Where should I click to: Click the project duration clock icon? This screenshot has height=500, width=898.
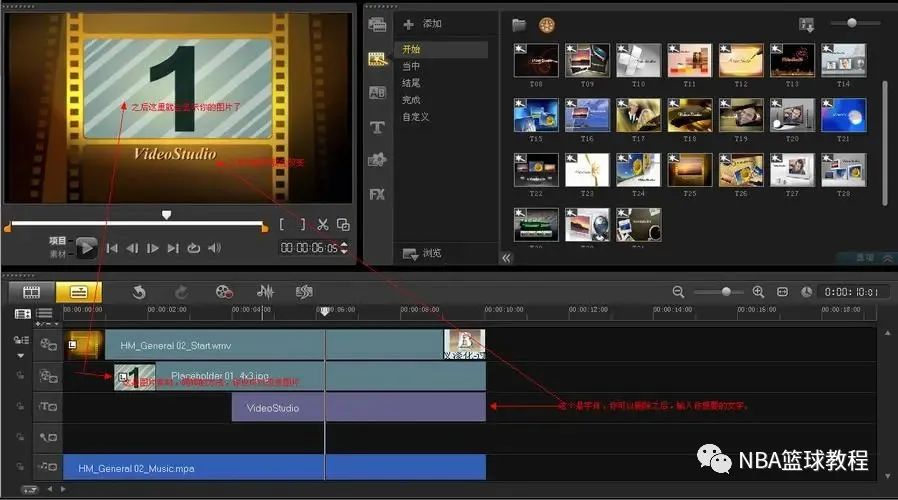coord(806,292)
